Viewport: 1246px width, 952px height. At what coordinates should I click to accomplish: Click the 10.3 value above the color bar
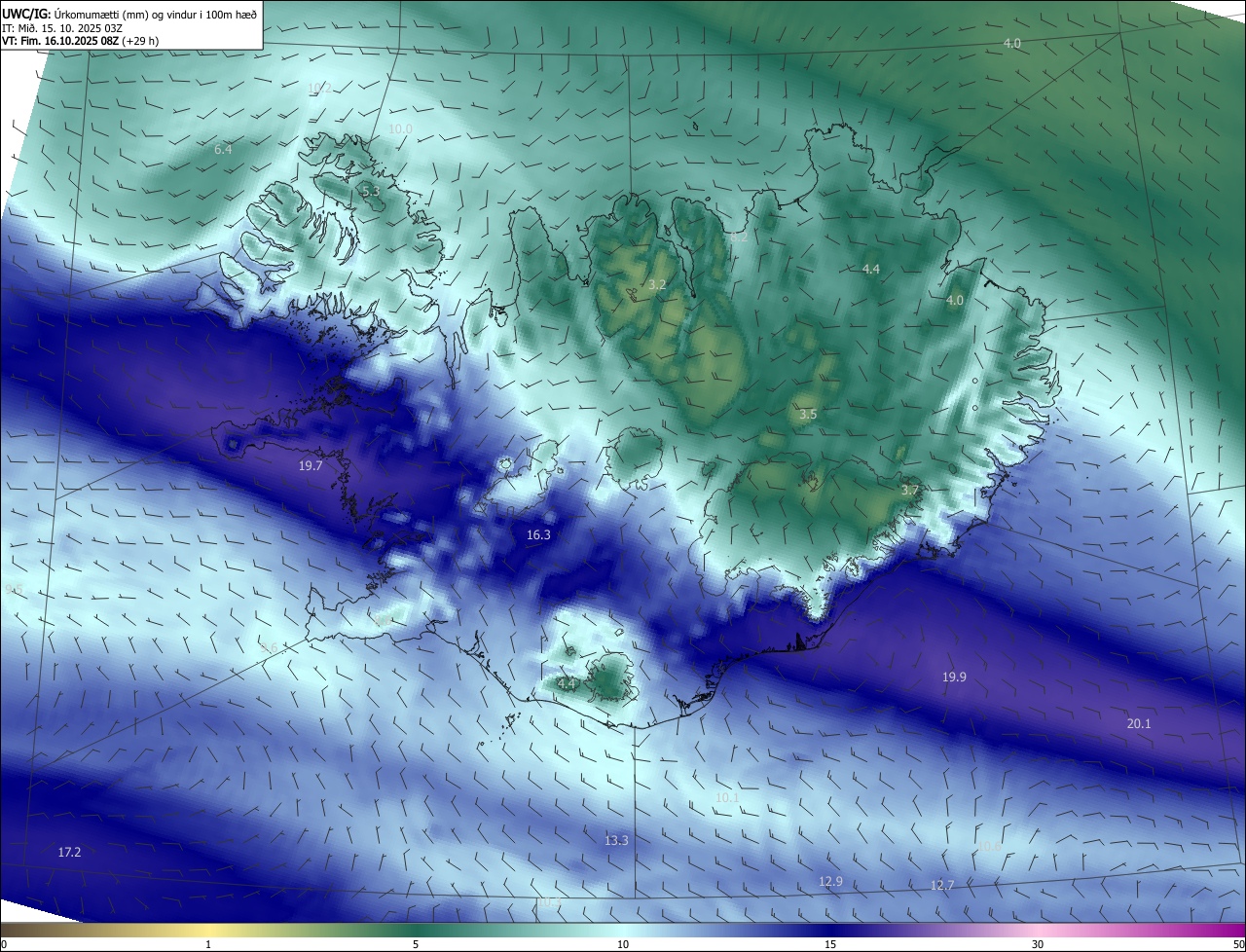548,903
